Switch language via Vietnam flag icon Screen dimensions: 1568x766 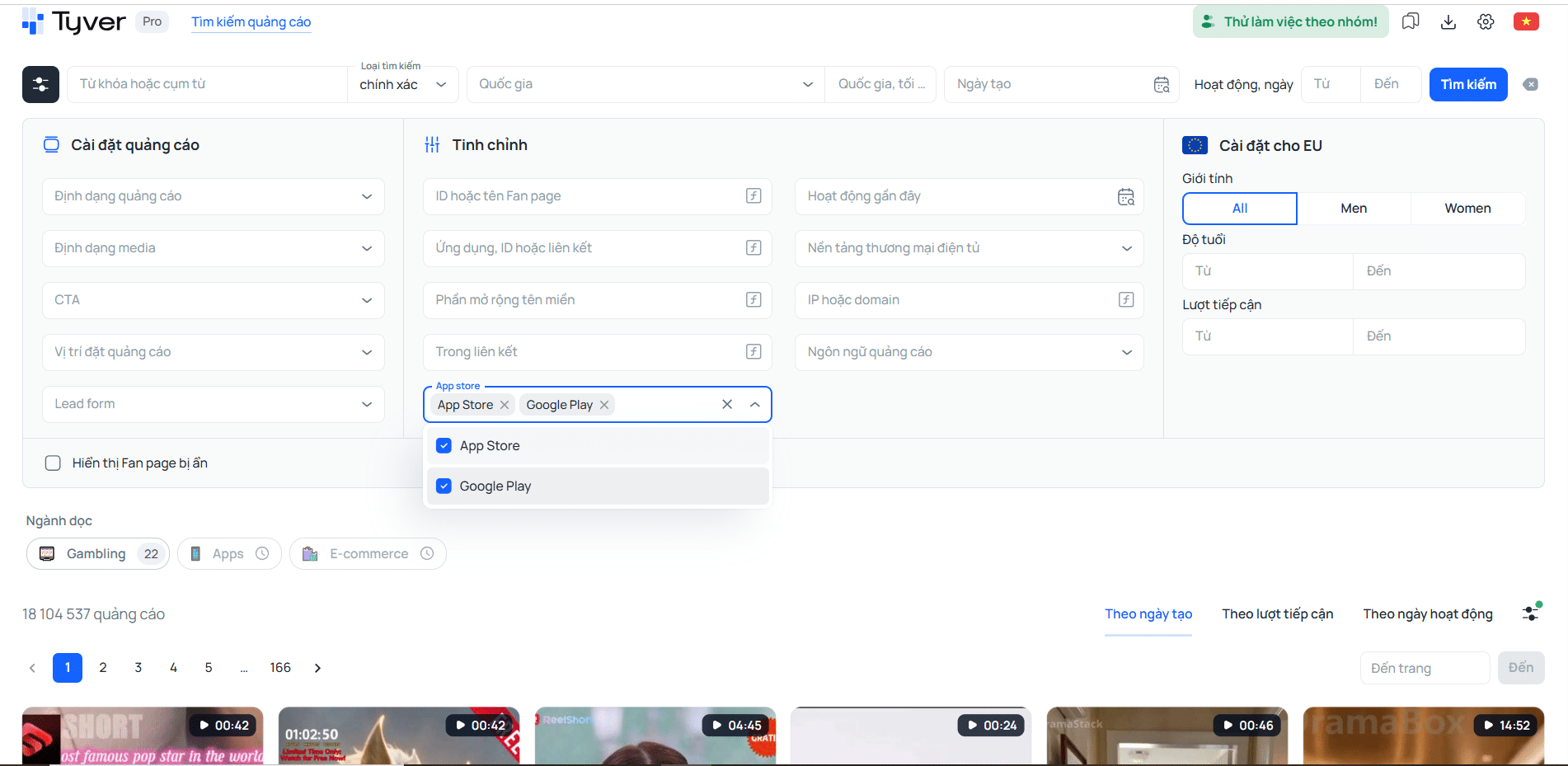(1526, 21)
